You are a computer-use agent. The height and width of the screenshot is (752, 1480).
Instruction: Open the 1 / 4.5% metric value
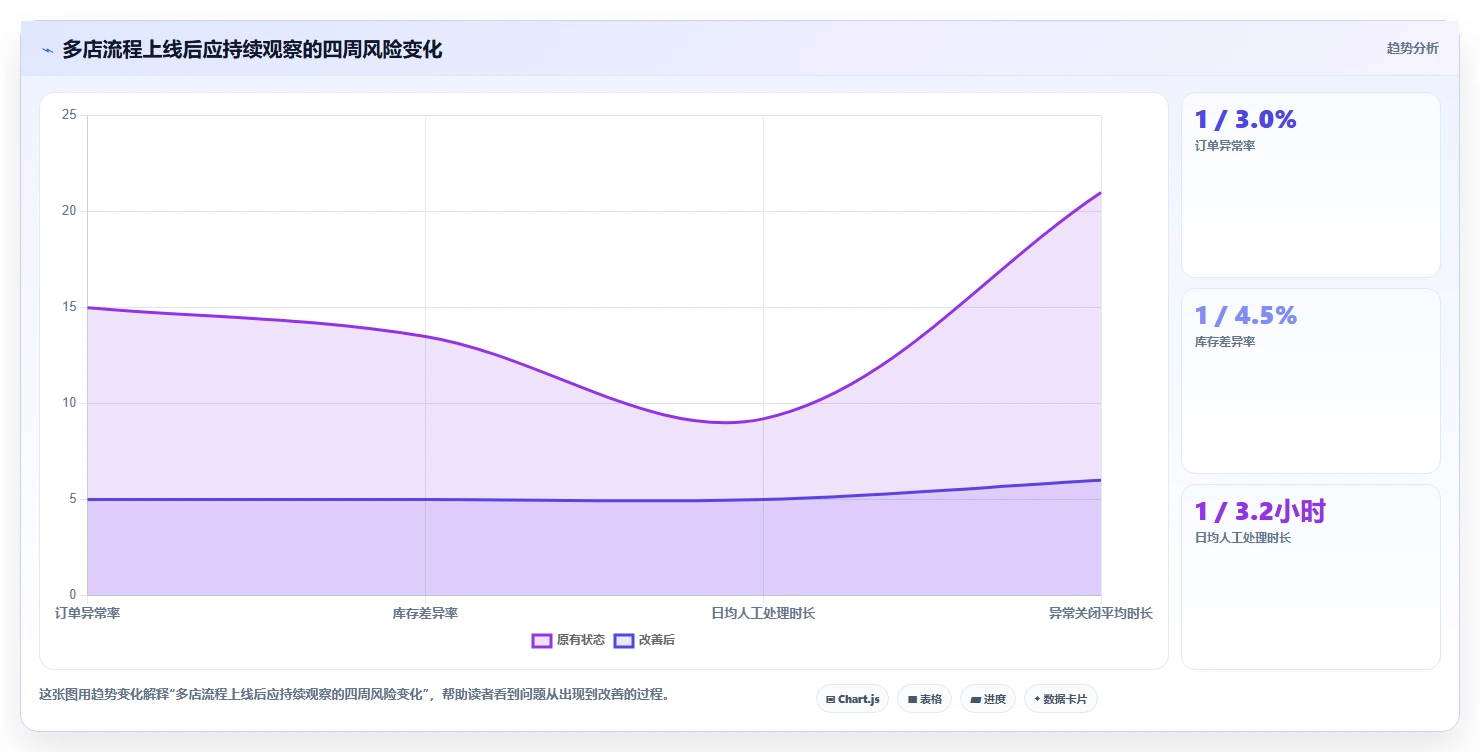[1245, 315]
